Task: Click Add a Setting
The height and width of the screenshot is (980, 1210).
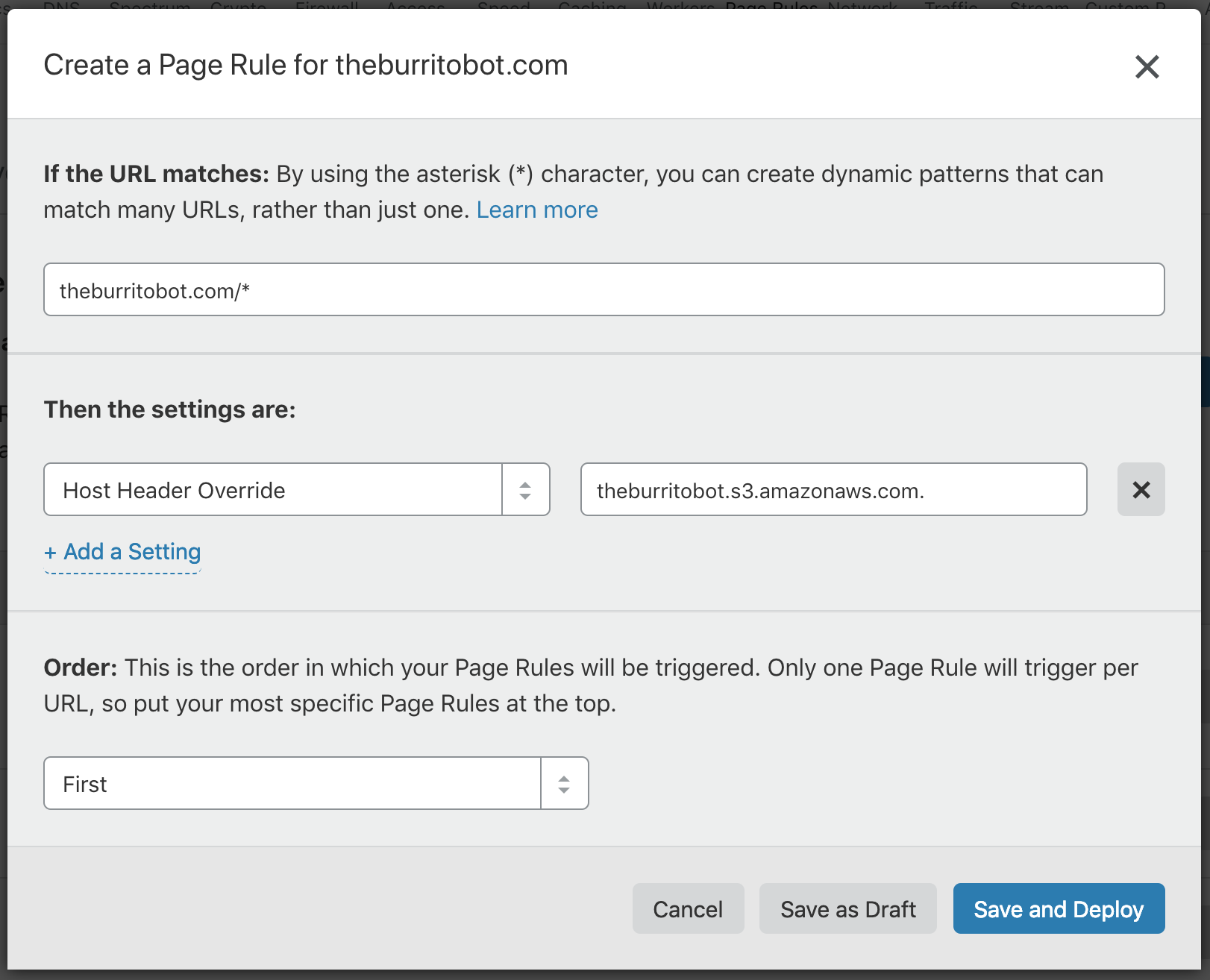Action: [122, 551]
